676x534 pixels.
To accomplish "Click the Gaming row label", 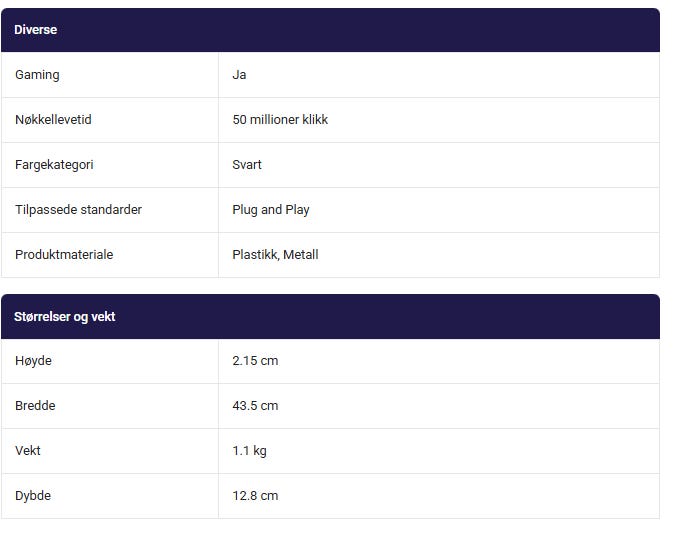I will click(37, 75).
